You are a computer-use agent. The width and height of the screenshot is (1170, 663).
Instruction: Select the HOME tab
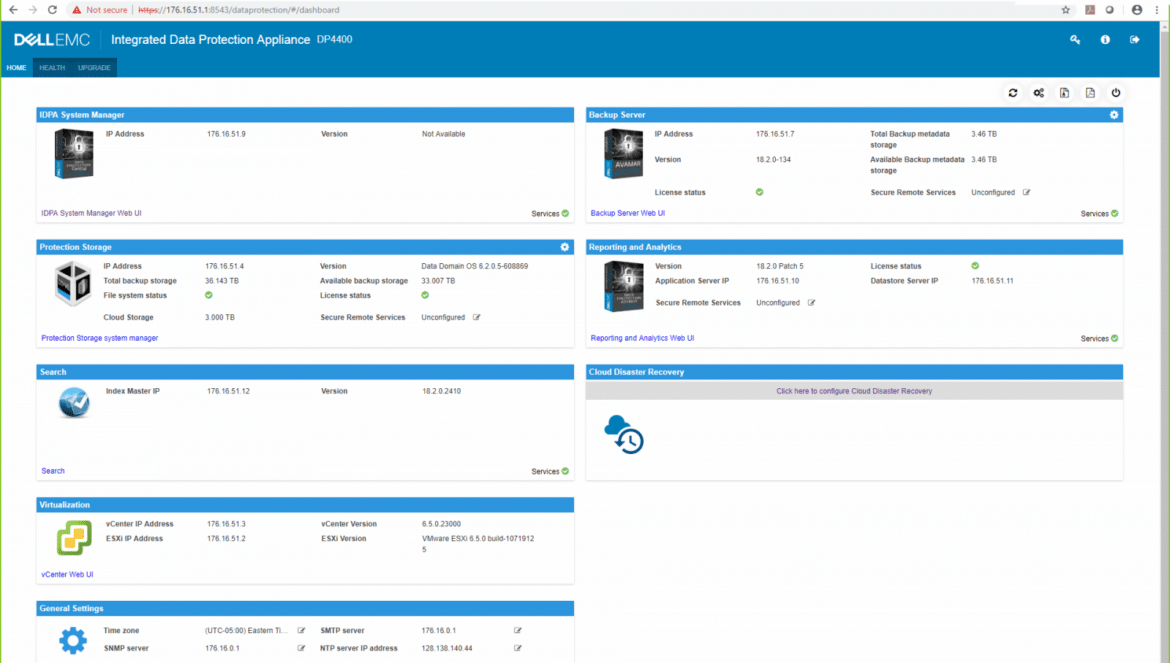pos(16,68)
